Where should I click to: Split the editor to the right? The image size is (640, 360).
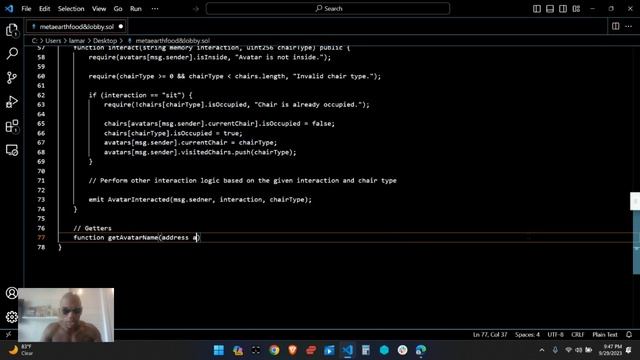coord(616,26)
